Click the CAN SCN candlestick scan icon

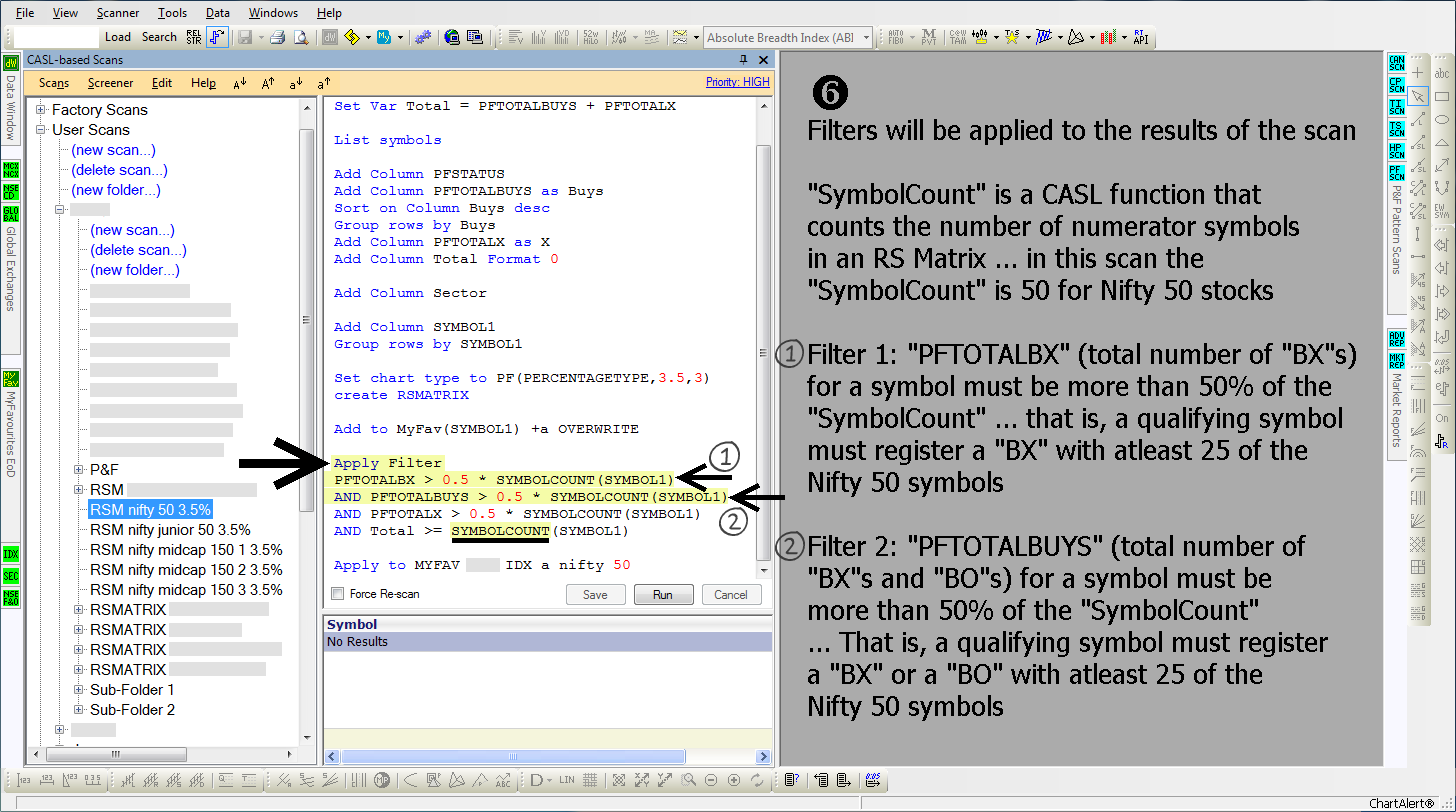(x=1397, y=64)
